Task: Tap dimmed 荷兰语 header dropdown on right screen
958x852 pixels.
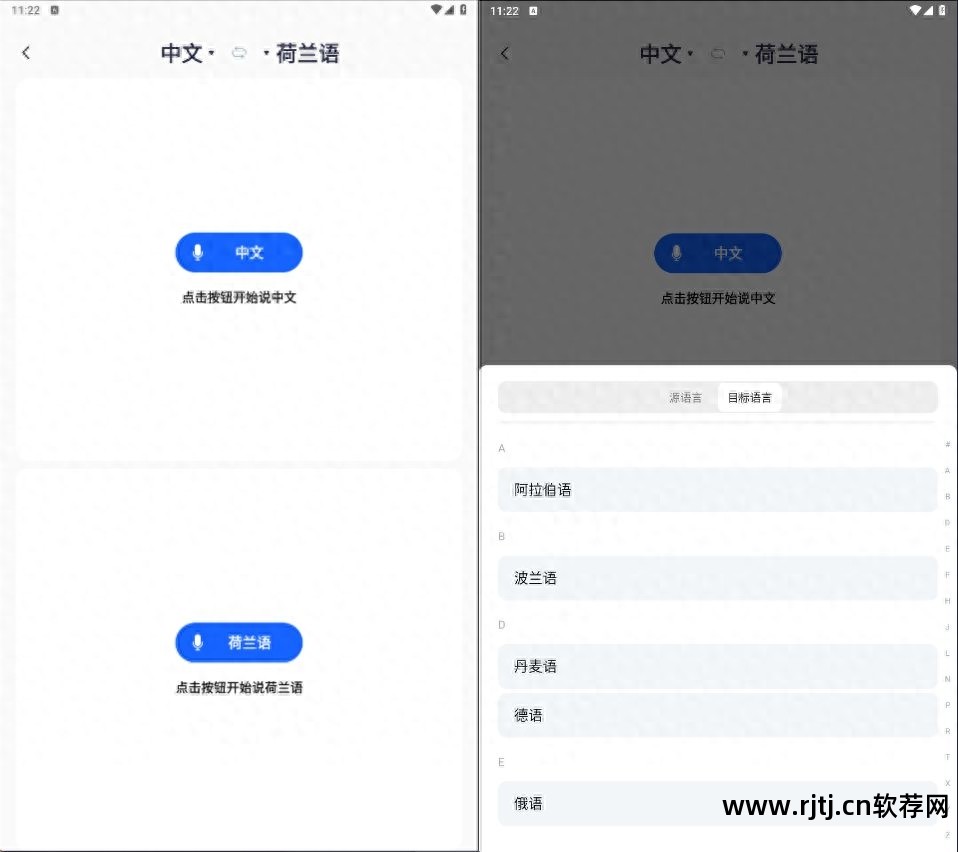Action: pyautogui.click(x=780, y=54)
